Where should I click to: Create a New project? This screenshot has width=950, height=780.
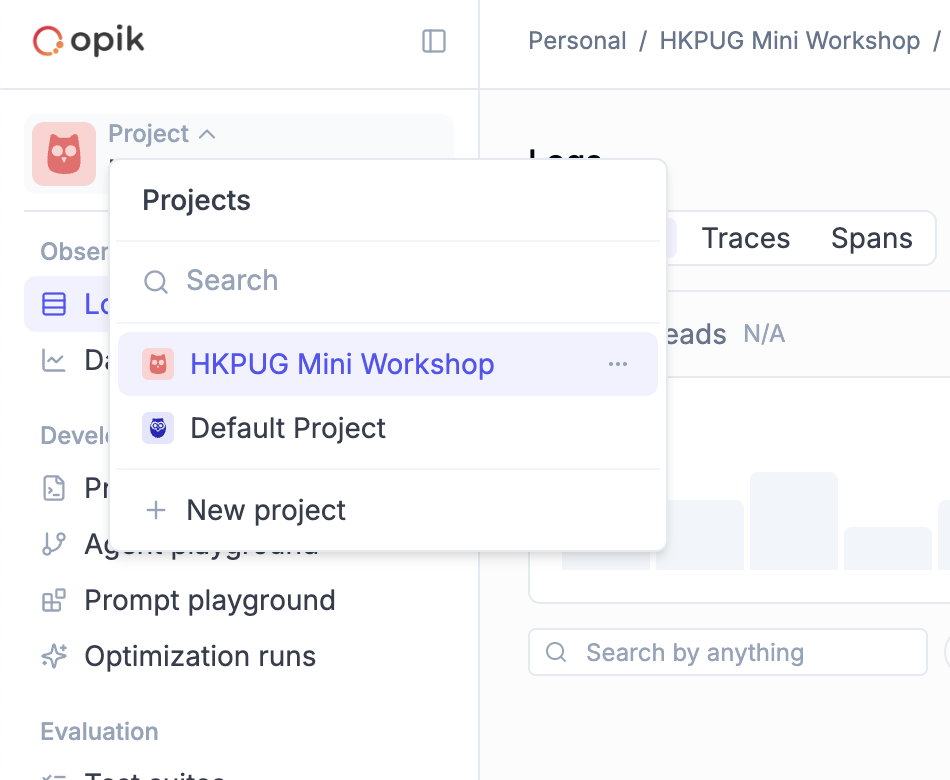(388, 510)
